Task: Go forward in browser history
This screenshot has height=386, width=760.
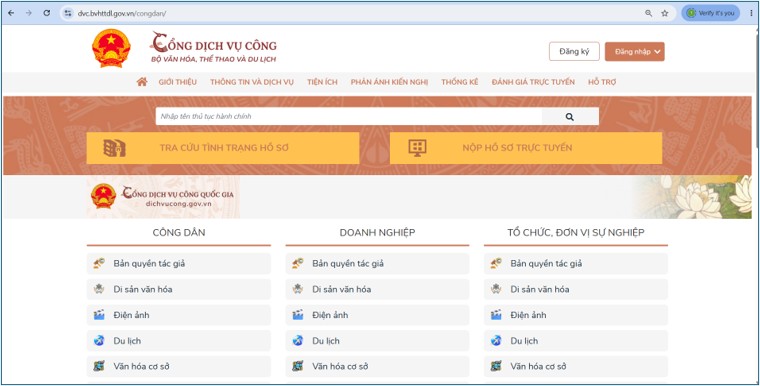Action: click(29, 13)
